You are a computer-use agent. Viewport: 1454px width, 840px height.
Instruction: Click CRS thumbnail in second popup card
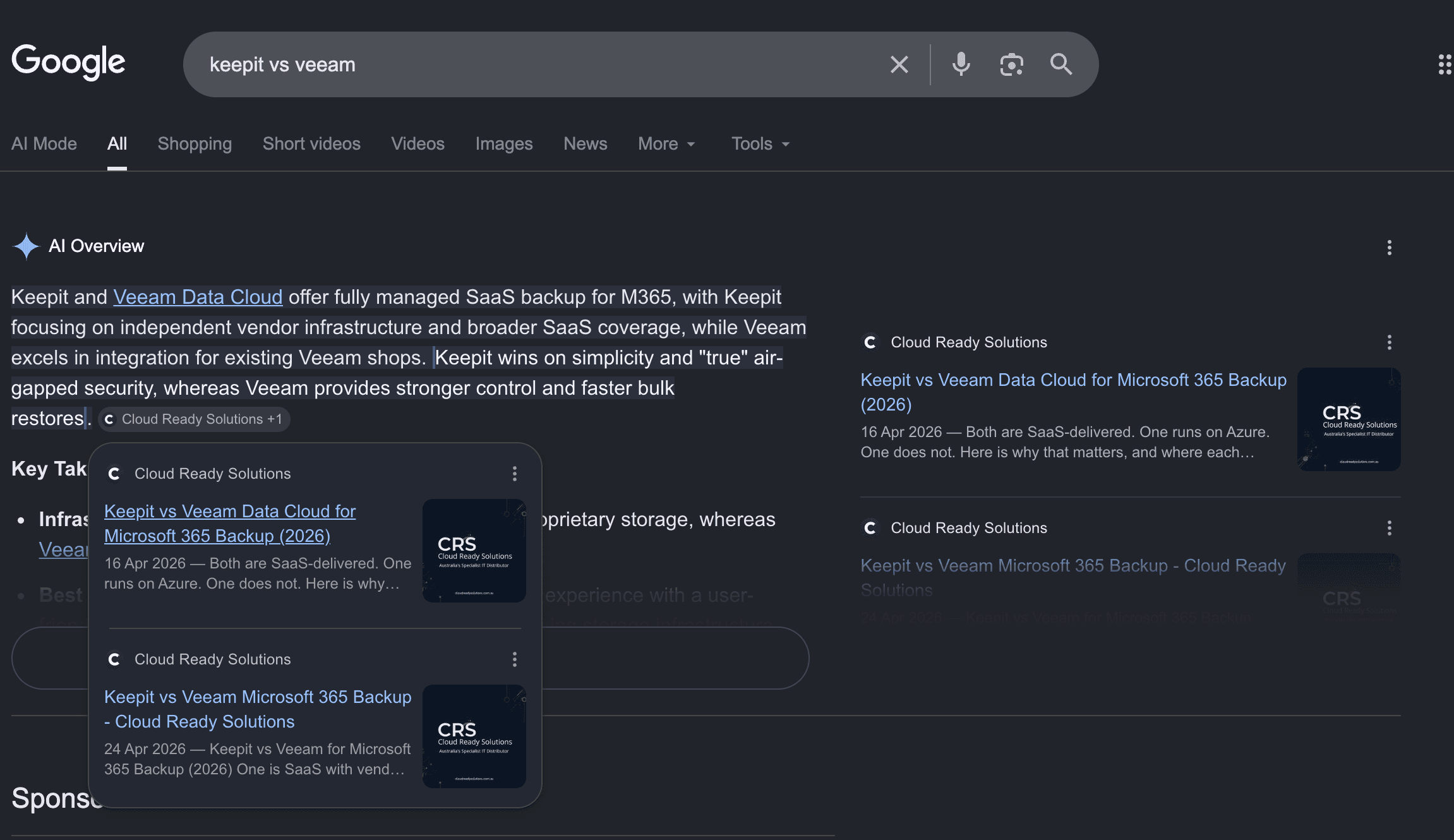(x=474, y=736)
